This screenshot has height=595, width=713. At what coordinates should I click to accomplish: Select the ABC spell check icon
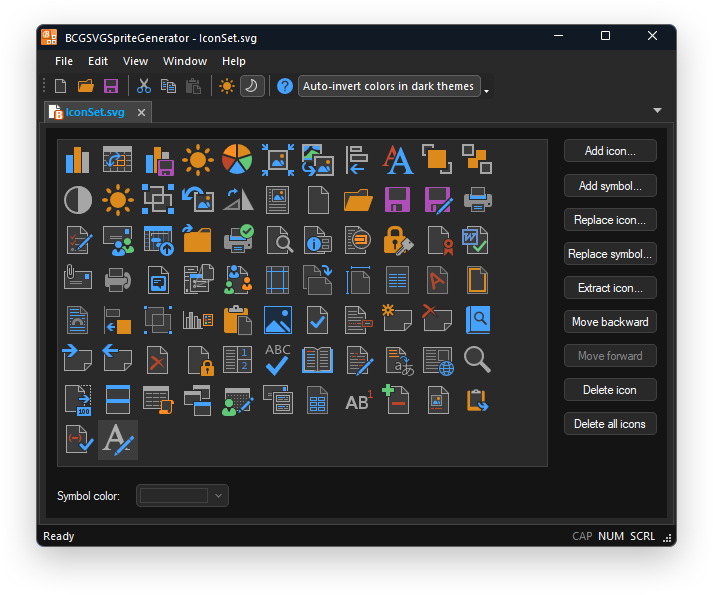click(277, 359)
